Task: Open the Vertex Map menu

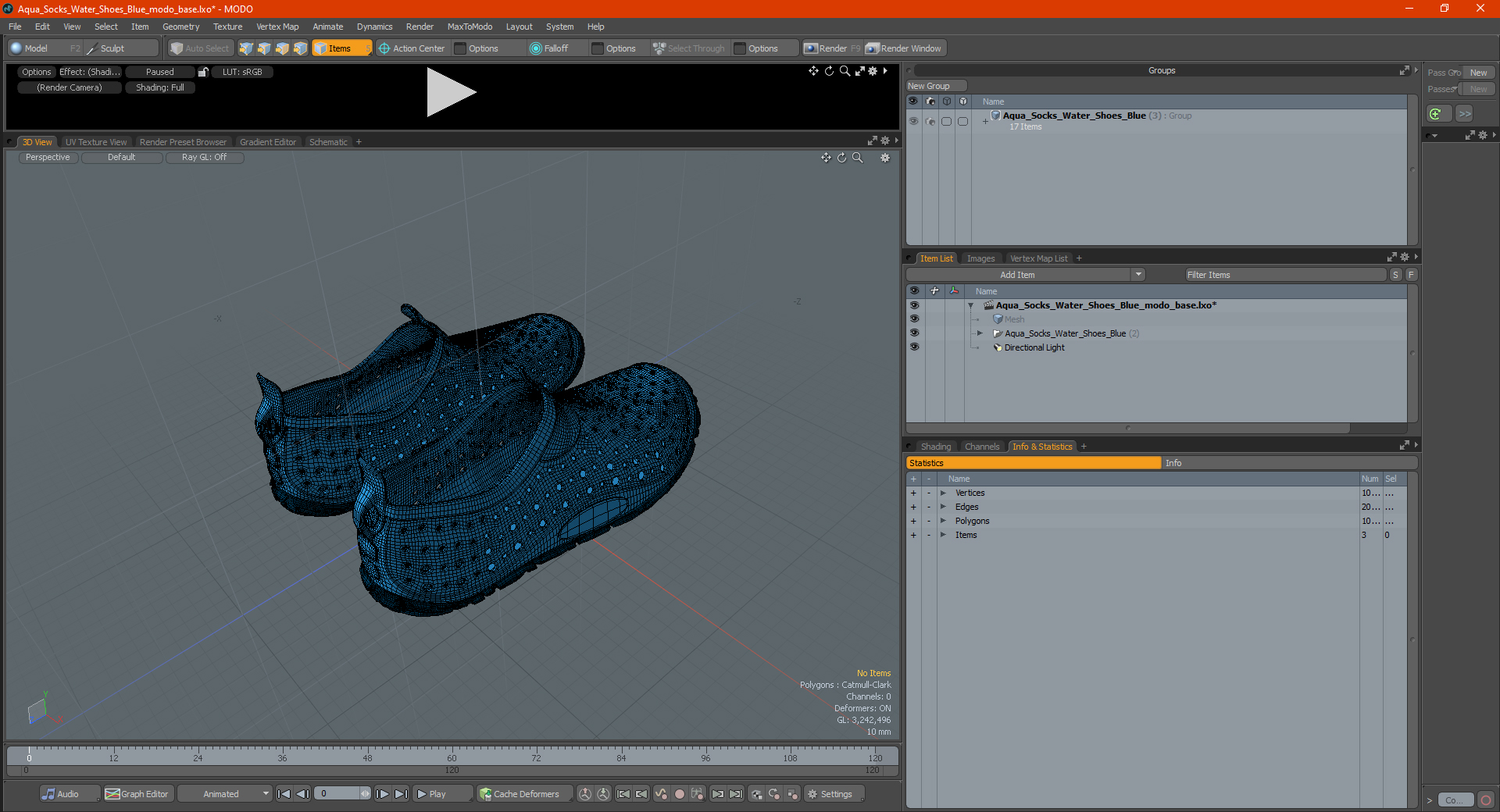Action: point(277,27)
